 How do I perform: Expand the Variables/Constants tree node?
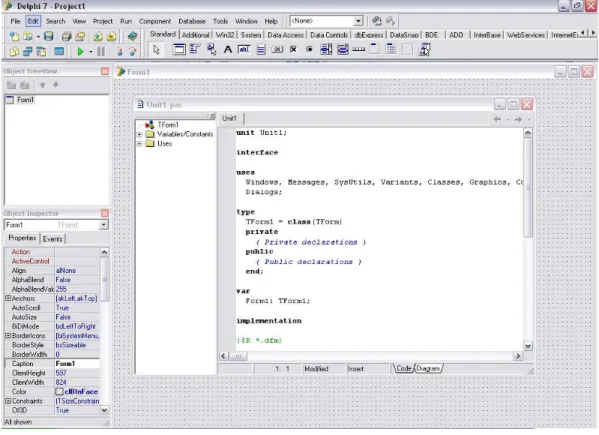(139, 134)
